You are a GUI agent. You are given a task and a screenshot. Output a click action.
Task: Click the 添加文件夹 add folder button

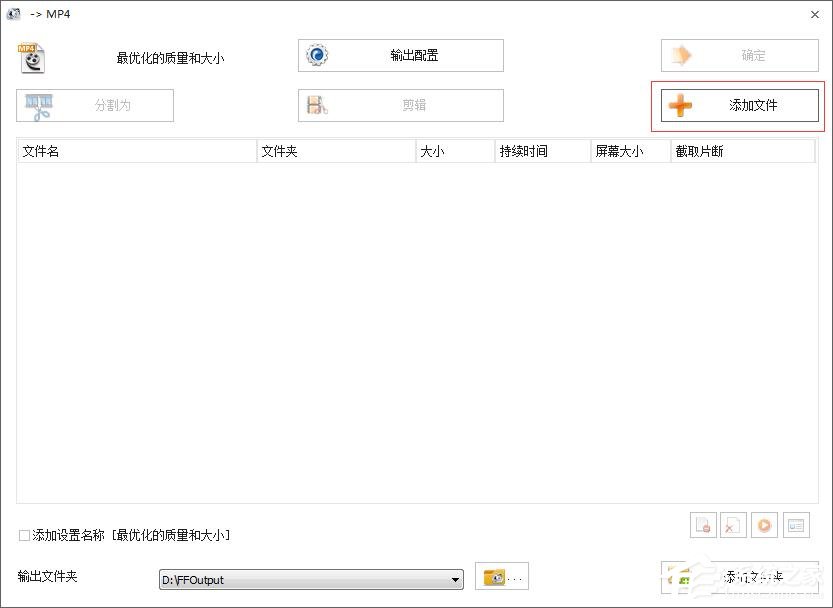click(x=740, y=577)
